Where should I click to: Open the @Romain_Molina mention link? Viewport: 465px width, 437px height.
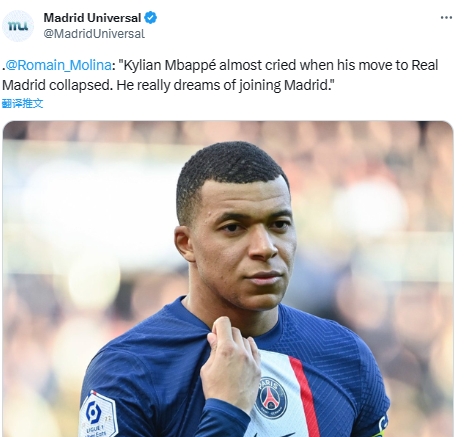tap(58, 65)
